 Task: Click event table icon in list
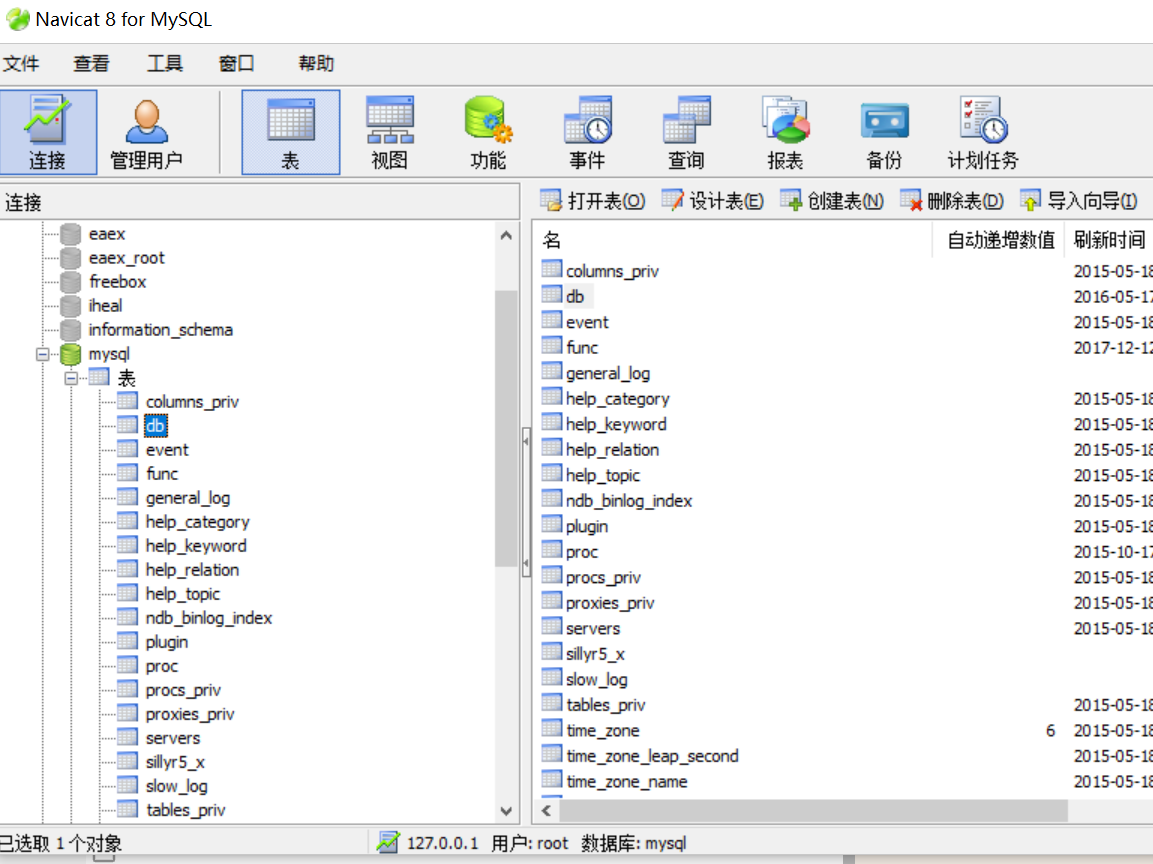pyautogui.click(x=551, y=320)
